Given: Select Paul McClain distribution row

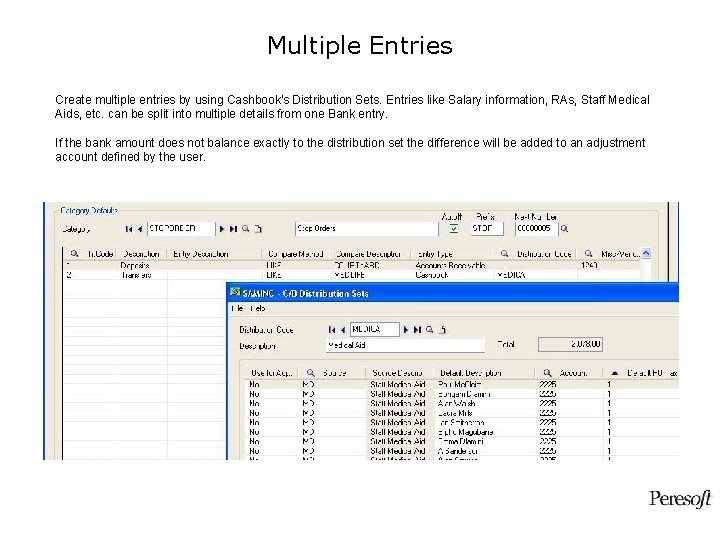Looking at the screenshot, I should (461, 384).
